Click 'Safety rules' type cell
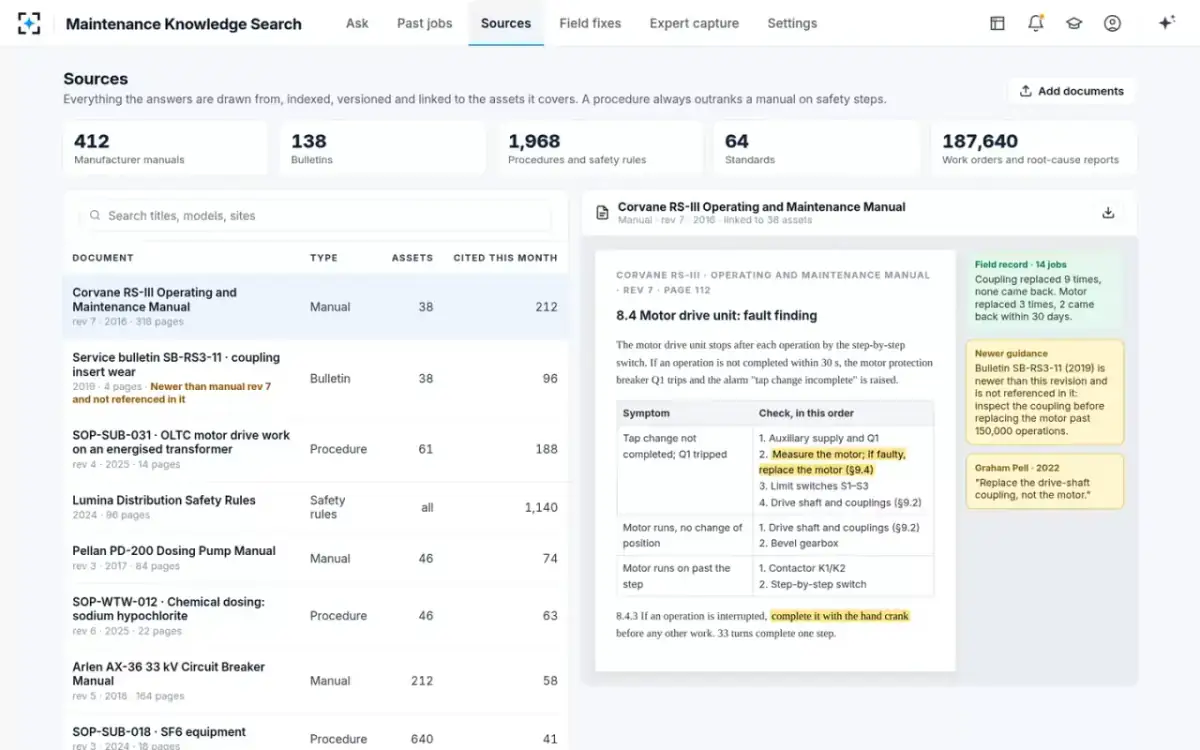Screen dimensions: 1200x750 (327, 507)
